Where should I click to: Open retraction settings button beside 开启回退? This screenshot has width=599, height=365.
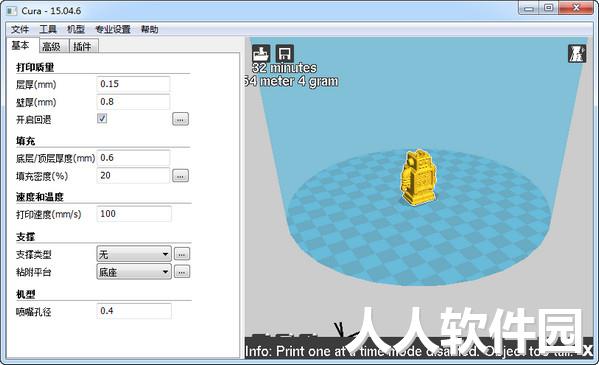click(180, 119)
